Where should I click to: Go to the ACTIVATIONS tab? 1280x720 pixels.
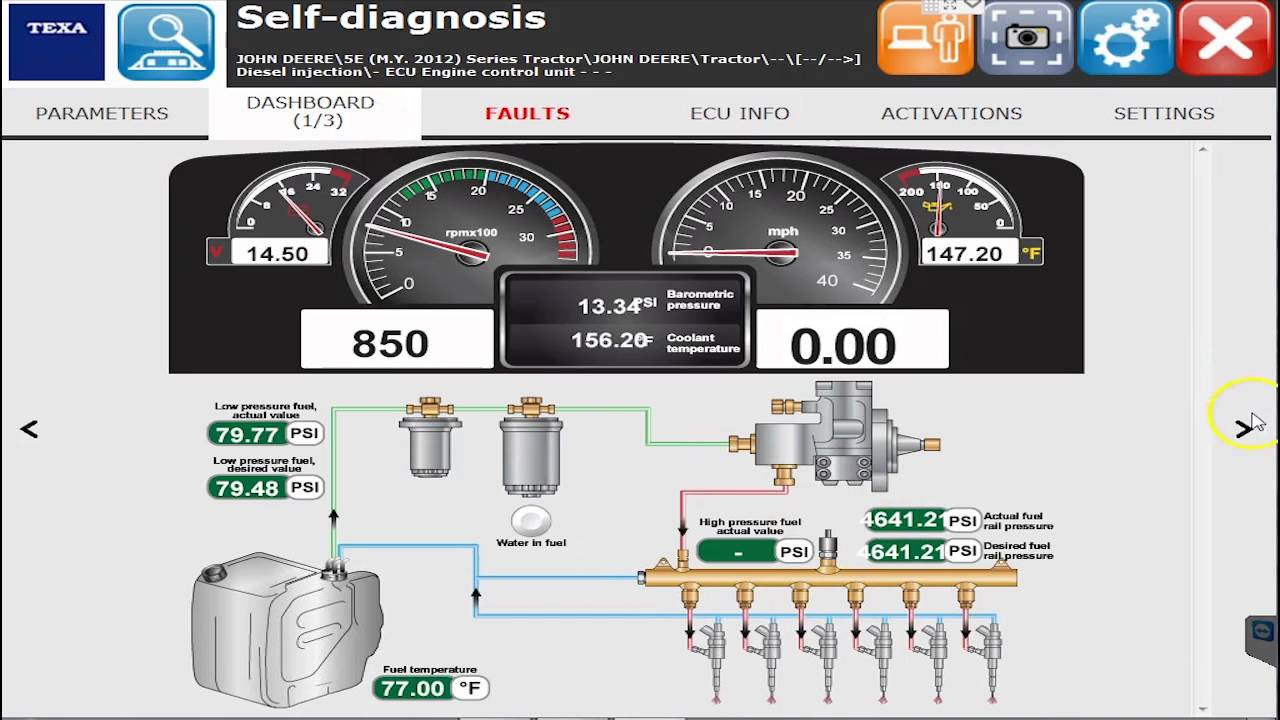951,113
